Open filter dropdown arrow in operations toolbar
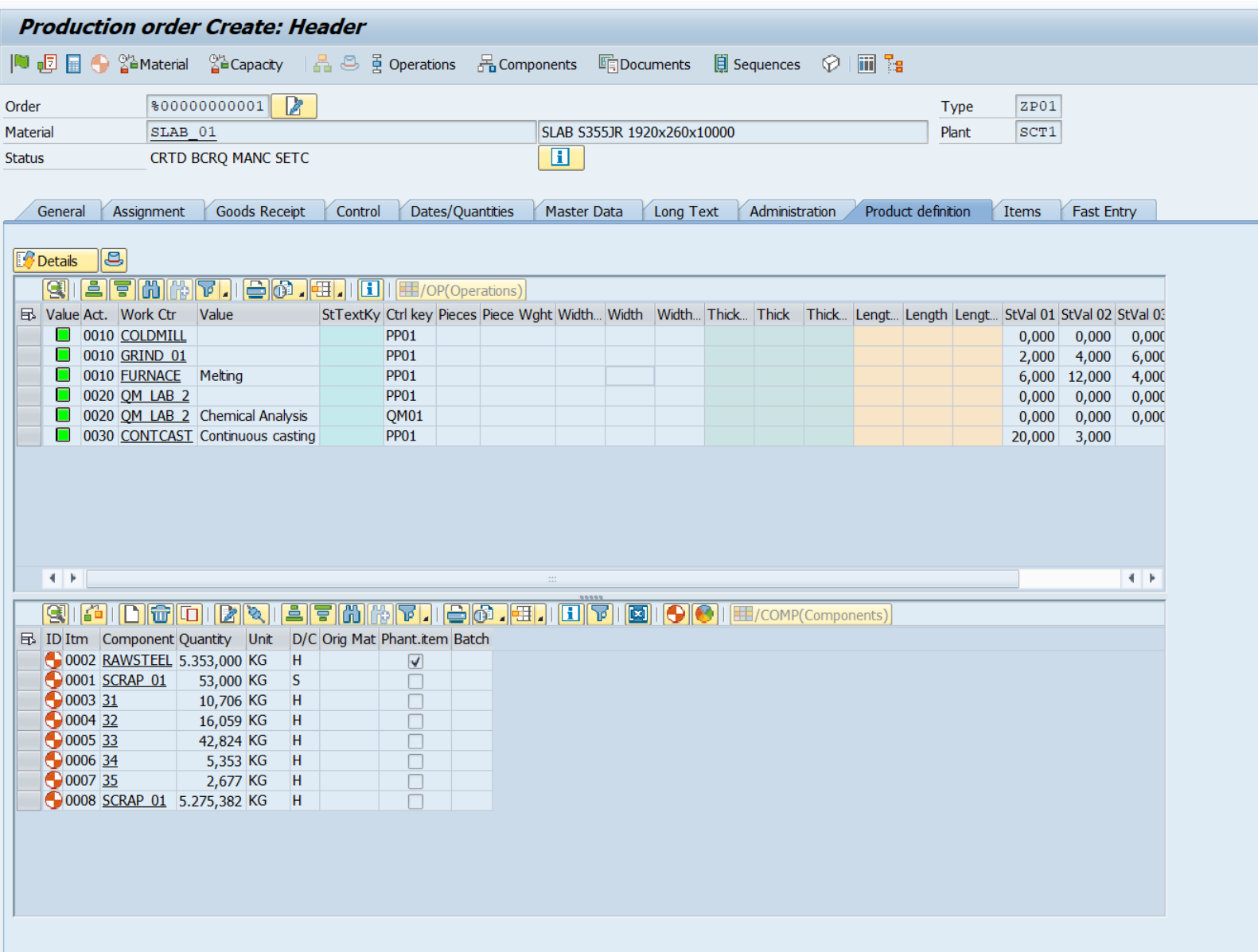Image resolution: width=1258 pixels, height=952 pixels. coord(226,294)
